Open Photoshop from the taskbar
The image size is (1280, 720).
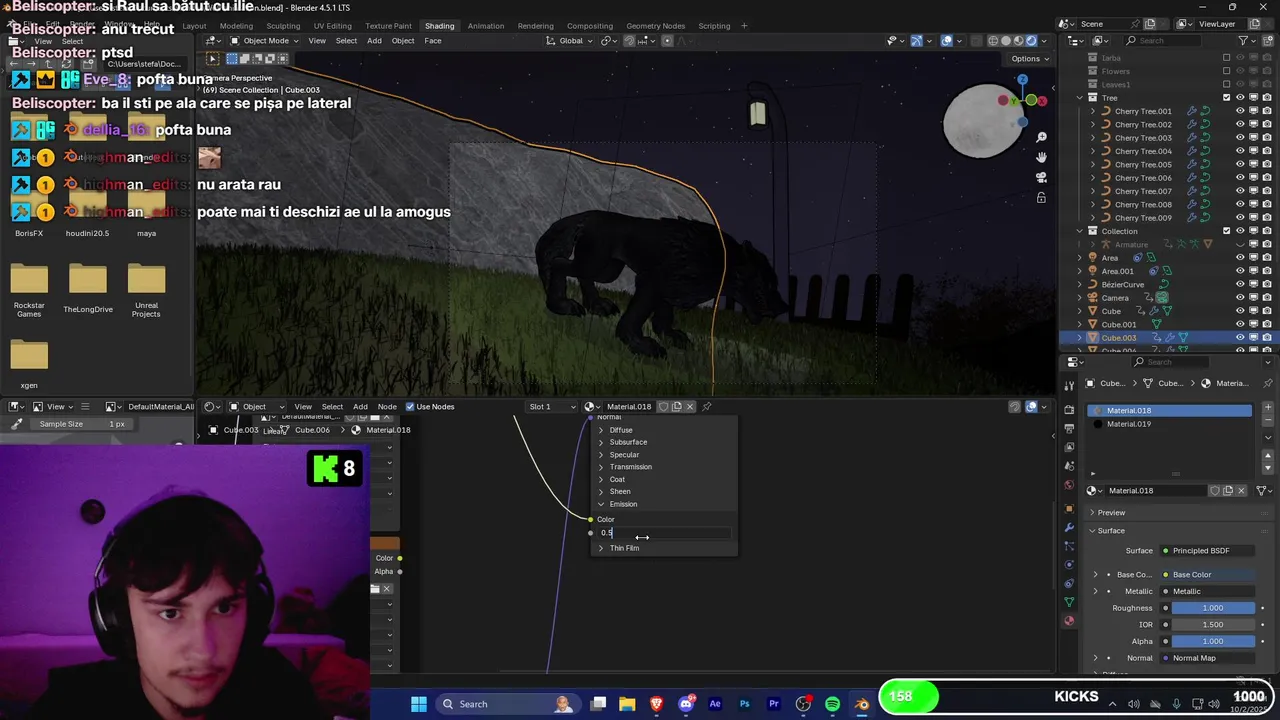(744, 704)
